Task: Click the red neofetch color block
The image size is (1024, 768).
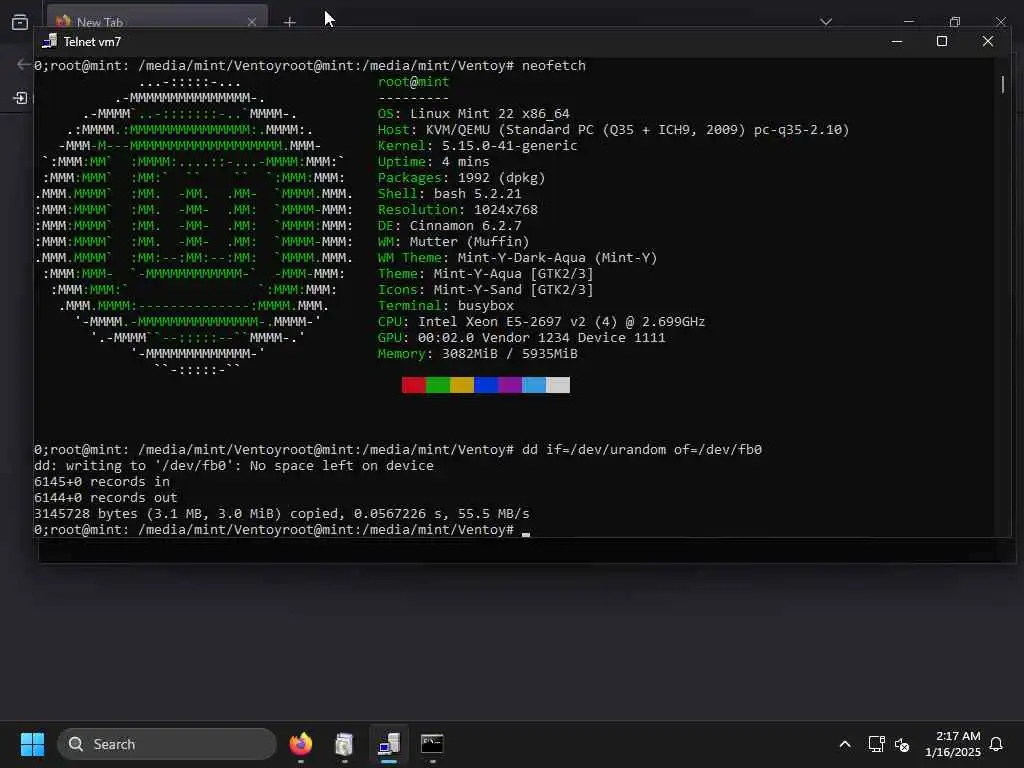Action: (413, 385)
